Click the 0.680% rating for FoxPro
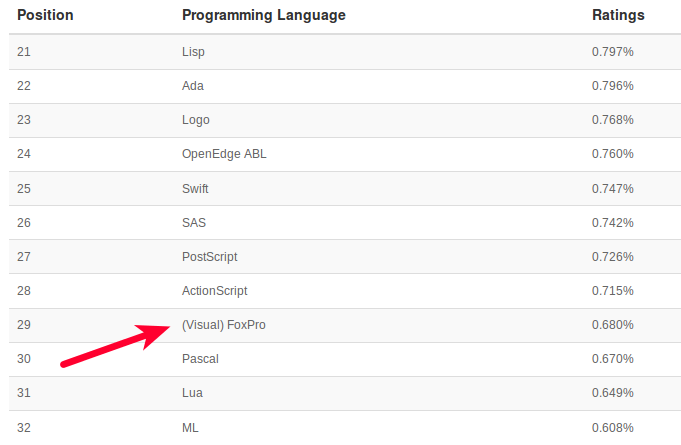Image resolution: width=681 pixels, height=445 pixels. tap(612, 325)
